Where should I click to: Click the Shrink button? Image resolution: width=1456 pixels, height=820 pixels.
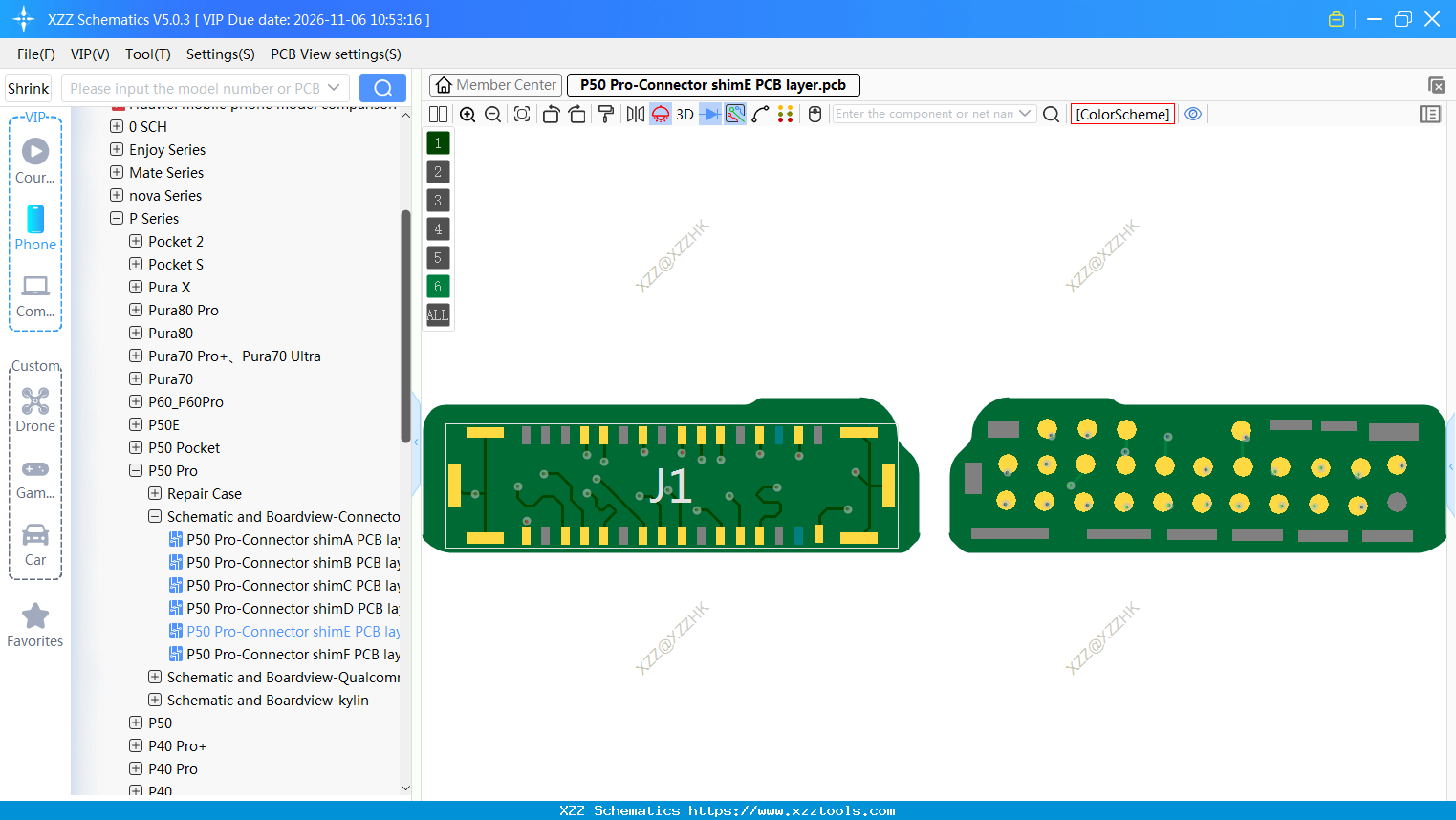(x=28, y=87)
